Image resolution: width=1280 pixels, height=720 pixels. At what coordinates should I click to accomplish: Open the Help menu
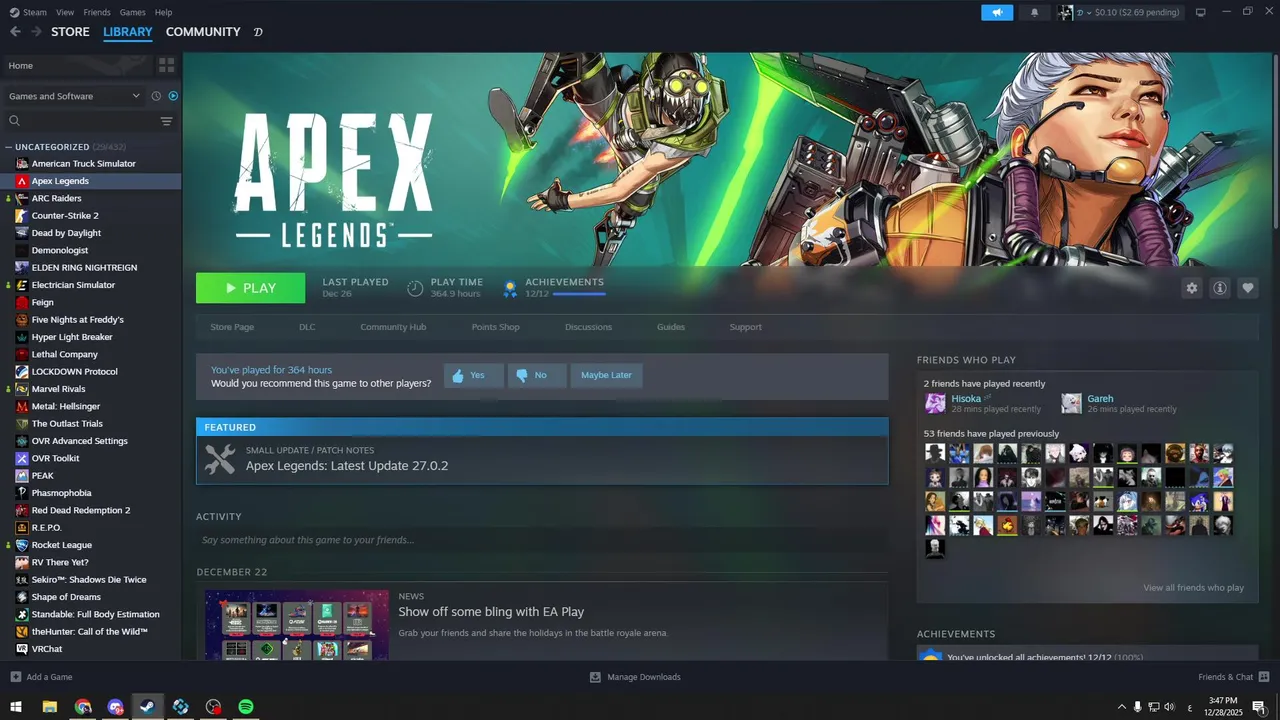click(x=163, y=12)
